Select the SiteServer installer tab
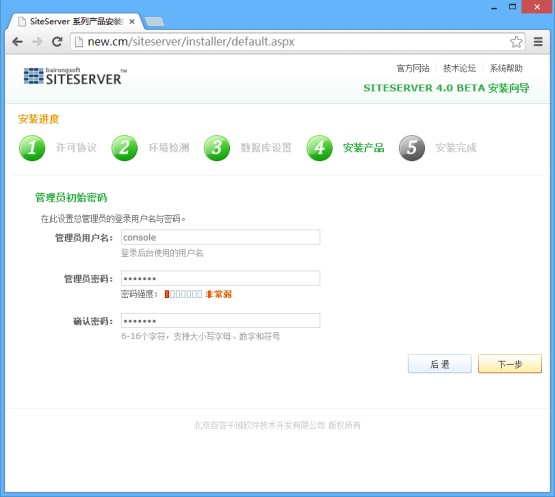 pyautogui.click(x=75, y=22)
